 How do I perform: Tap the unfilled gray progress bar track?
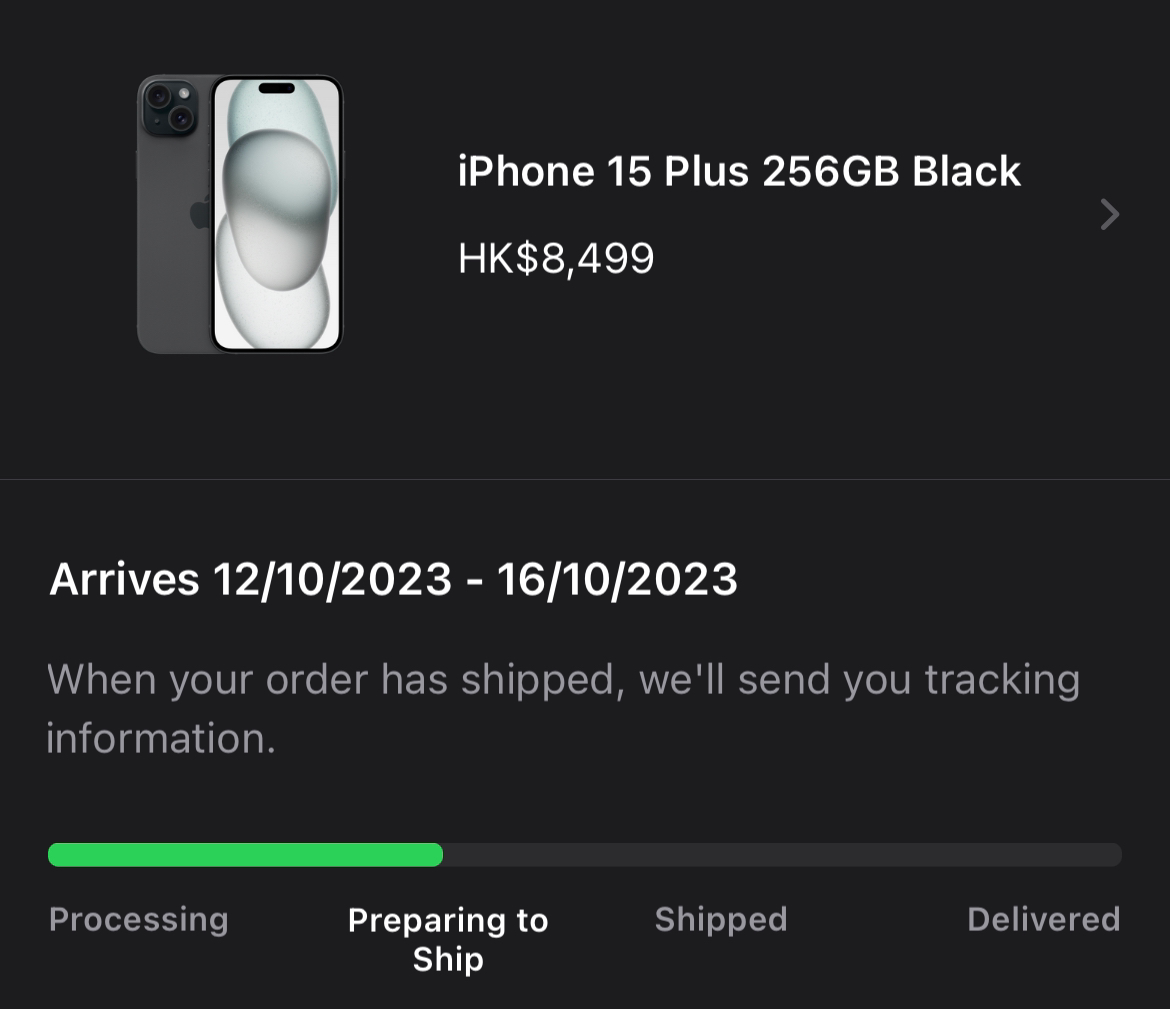(x=782, y=855)
